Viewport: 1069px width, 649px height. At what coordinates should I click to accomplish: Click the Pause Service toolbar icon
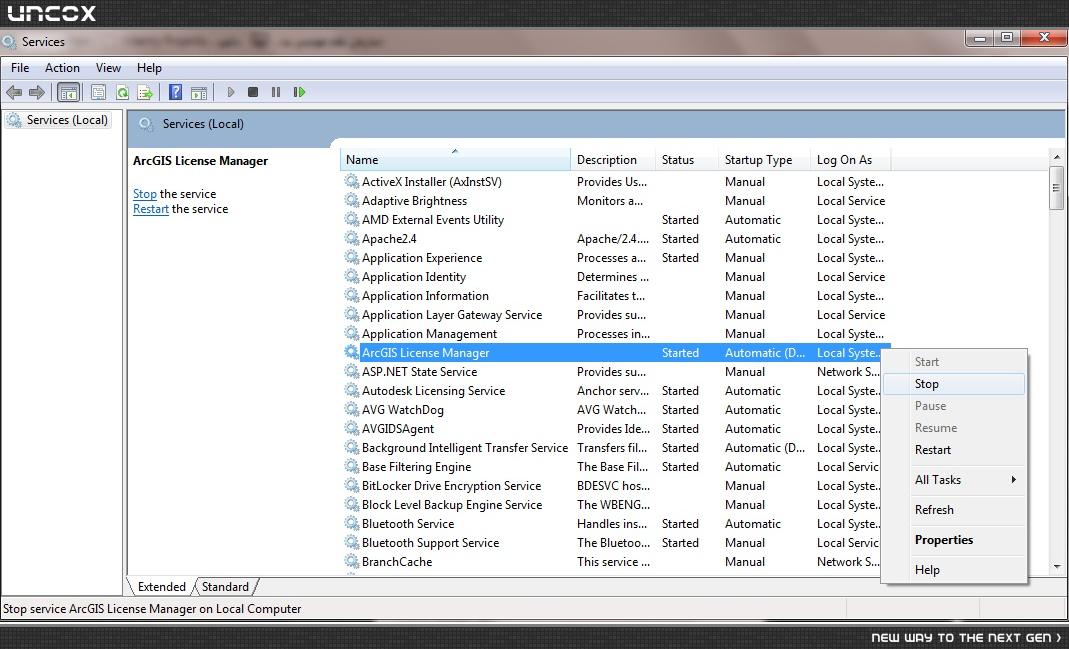pos(275,92)
